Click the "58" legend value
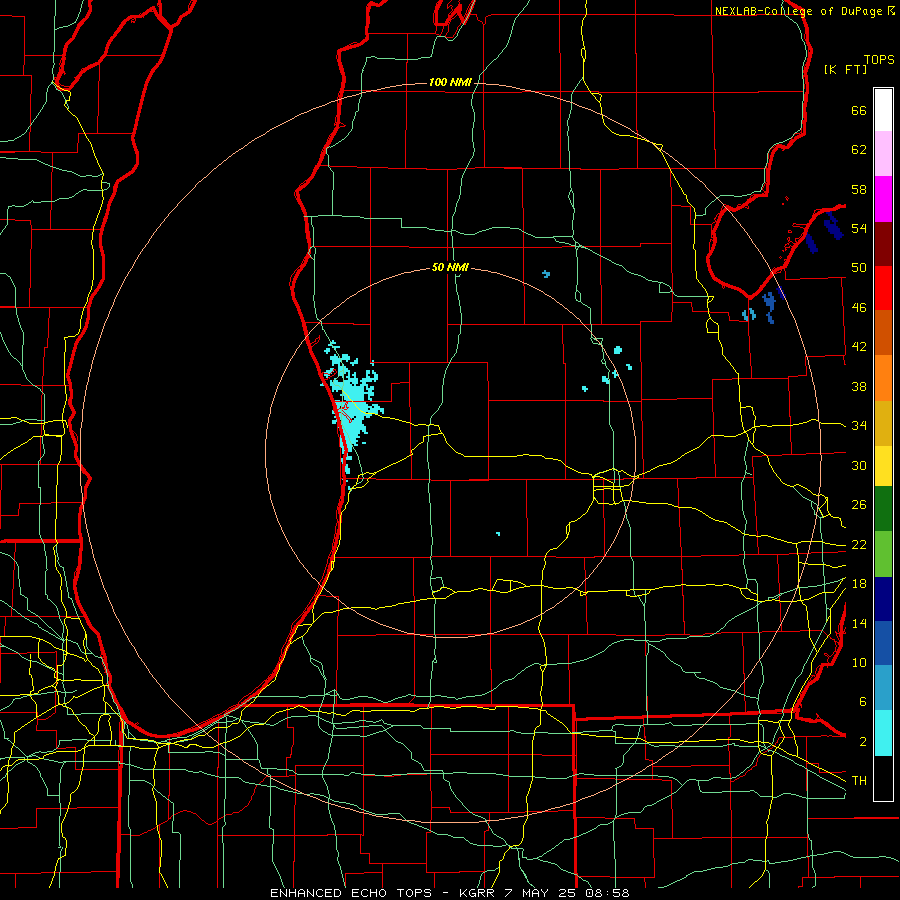The height and width of the screenshot is (900, 900). click(859, 189)
